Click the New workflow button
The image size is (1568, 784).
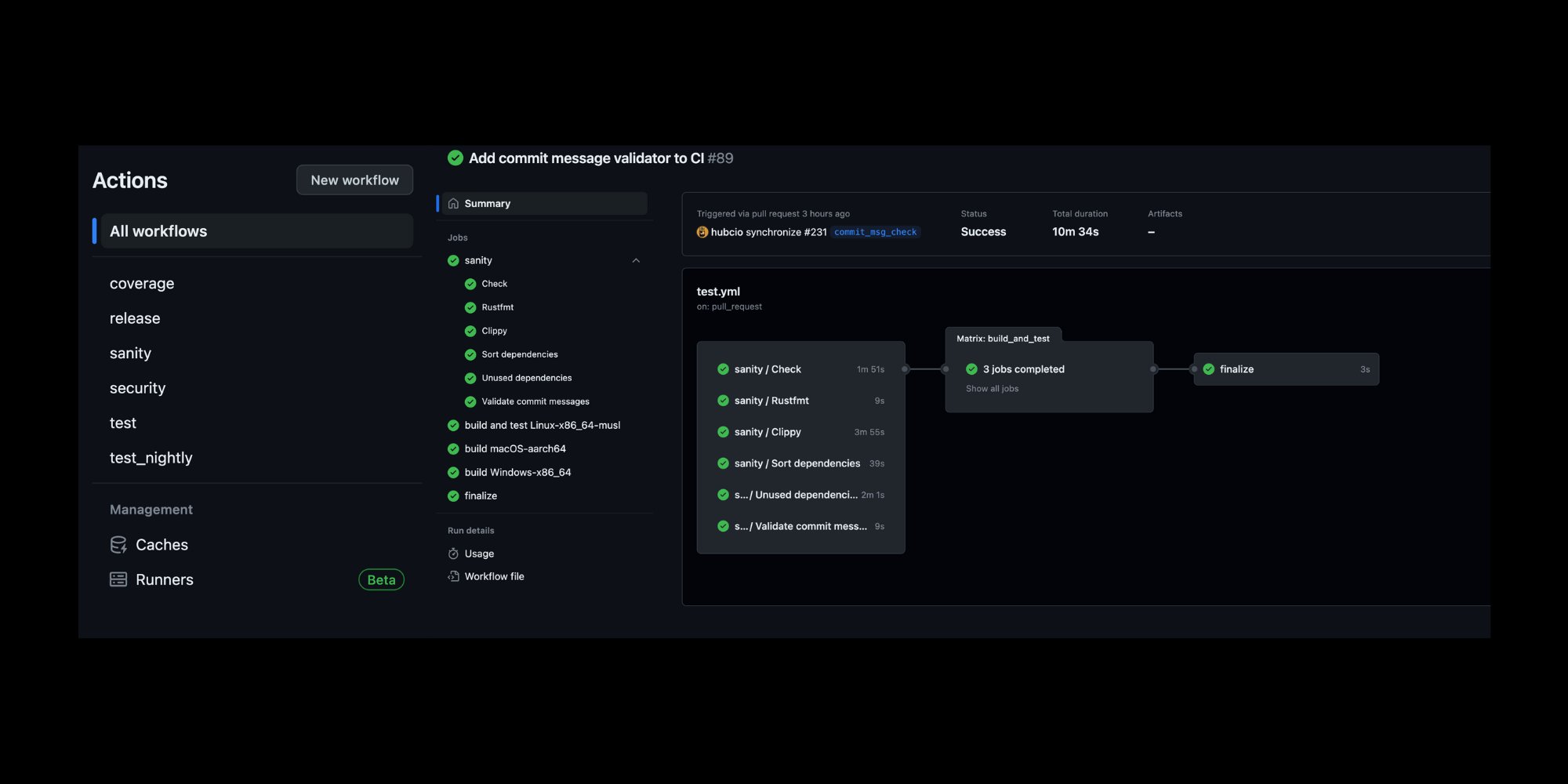(x=354, y=180)
